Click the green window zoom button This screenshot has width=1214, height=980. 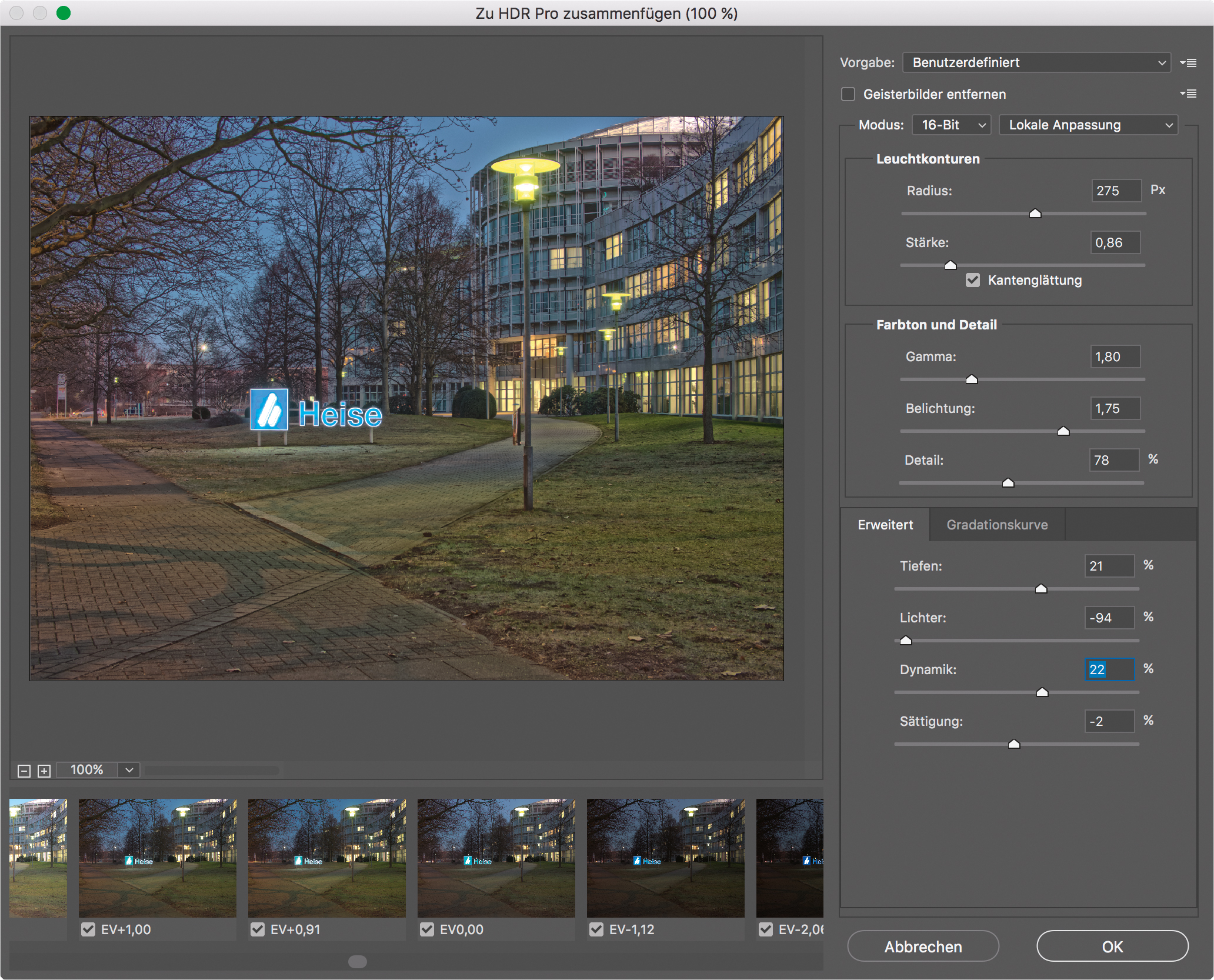point(64,13)
